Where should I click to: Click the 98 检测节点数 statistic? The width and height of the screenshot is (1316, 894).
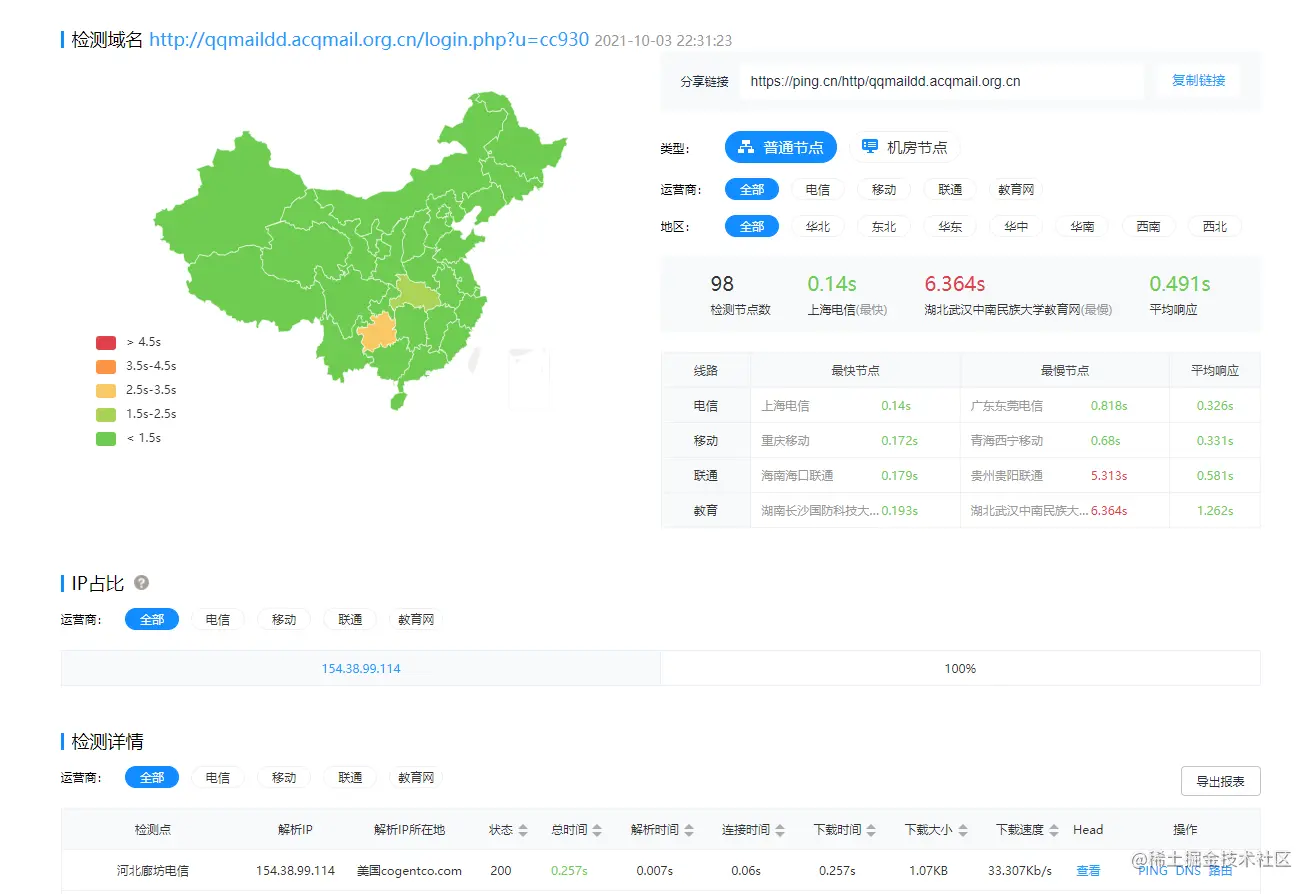[x=722, y=284]
